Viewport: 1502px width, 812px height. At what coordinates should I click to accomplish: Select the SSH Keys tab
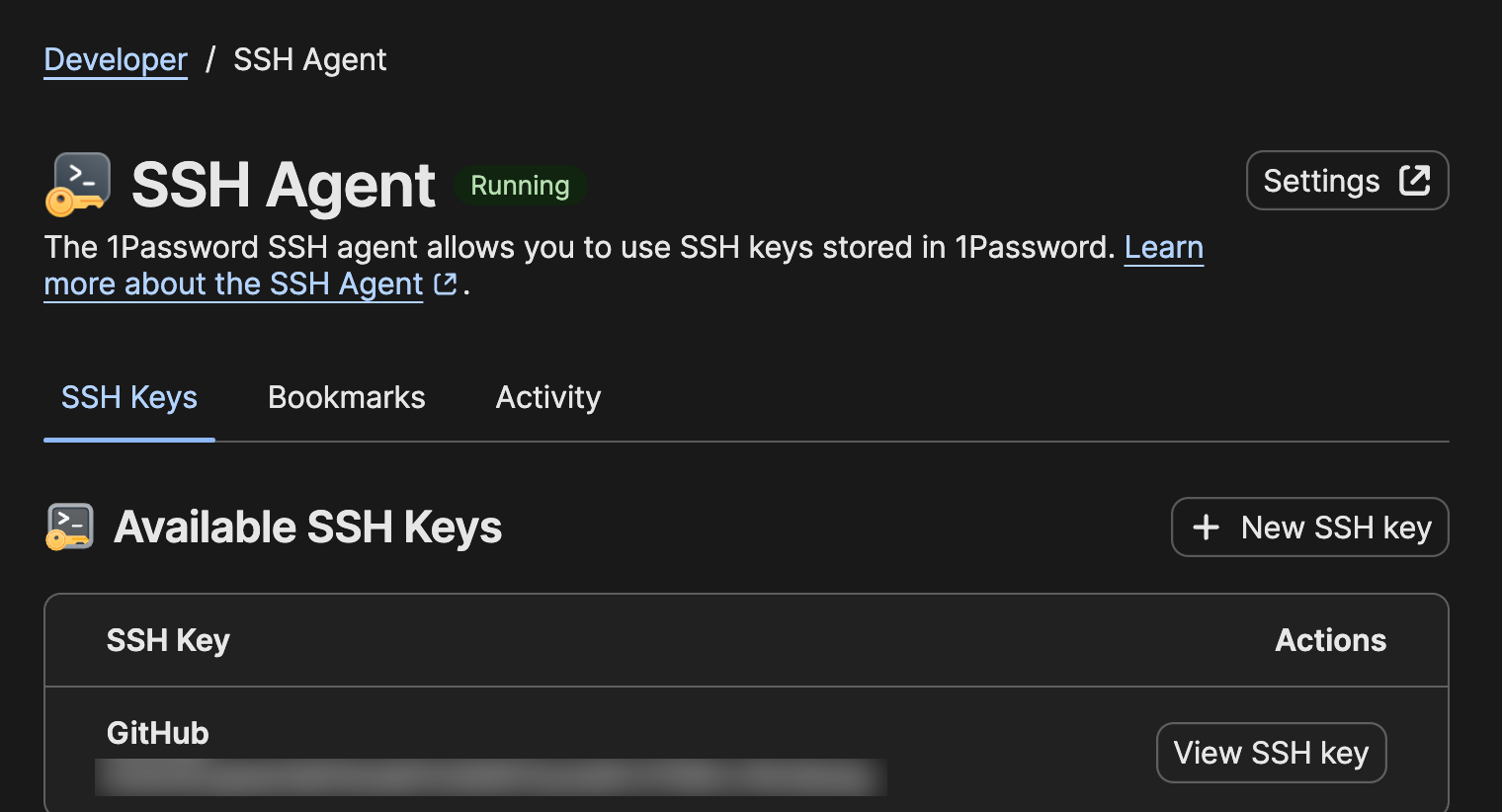tap(129, 397)
